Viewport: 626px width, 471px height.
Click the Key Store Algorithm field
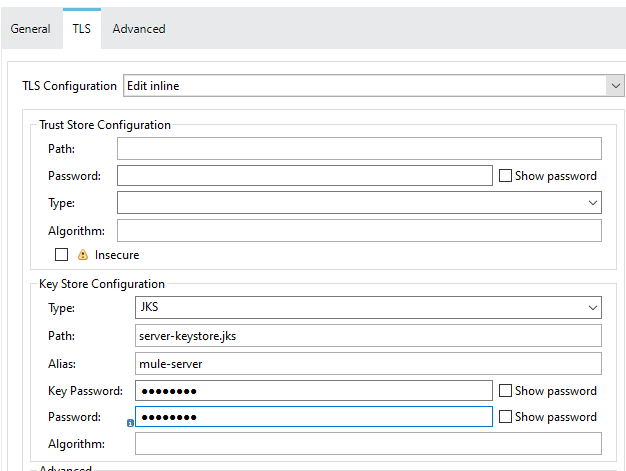[x=368, y=444]
